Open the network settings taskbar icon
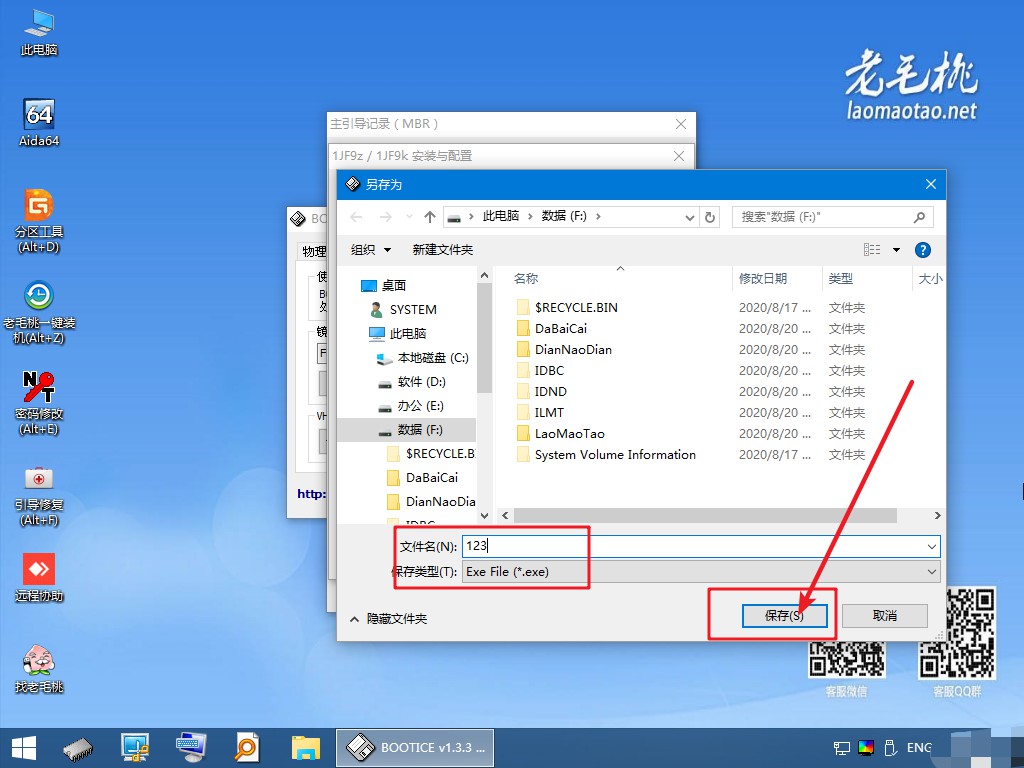This screenshot has height=768, width=1024. [135, 748]
